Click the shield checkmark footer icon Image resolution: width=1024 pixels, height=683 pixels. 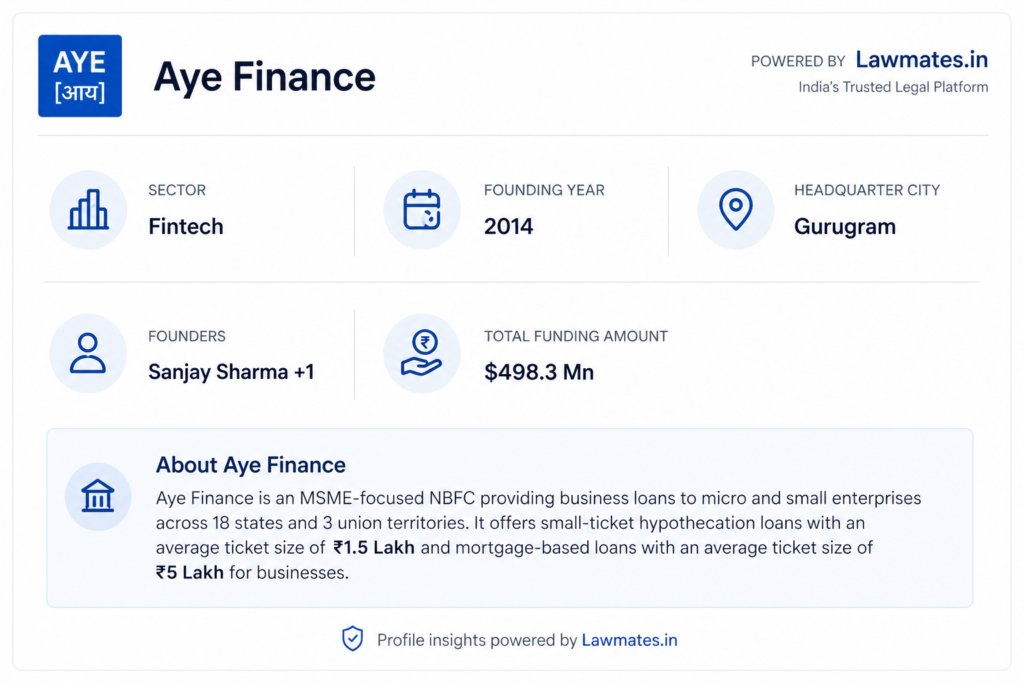point(353,639)
